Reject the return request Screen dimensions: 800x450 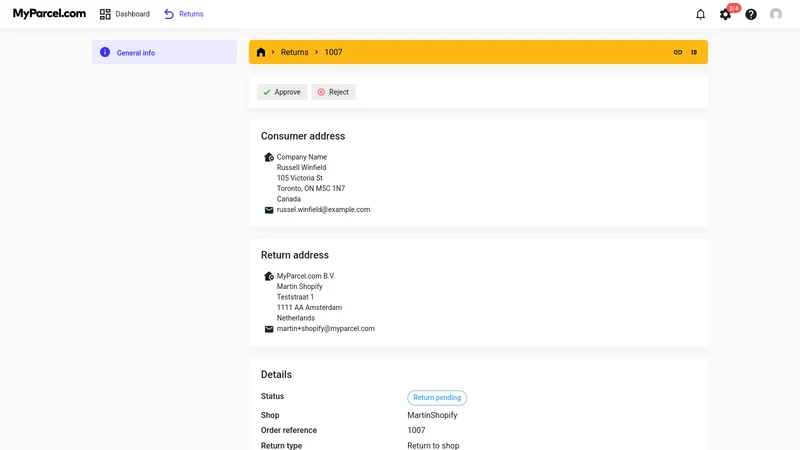tap(334, 92)
